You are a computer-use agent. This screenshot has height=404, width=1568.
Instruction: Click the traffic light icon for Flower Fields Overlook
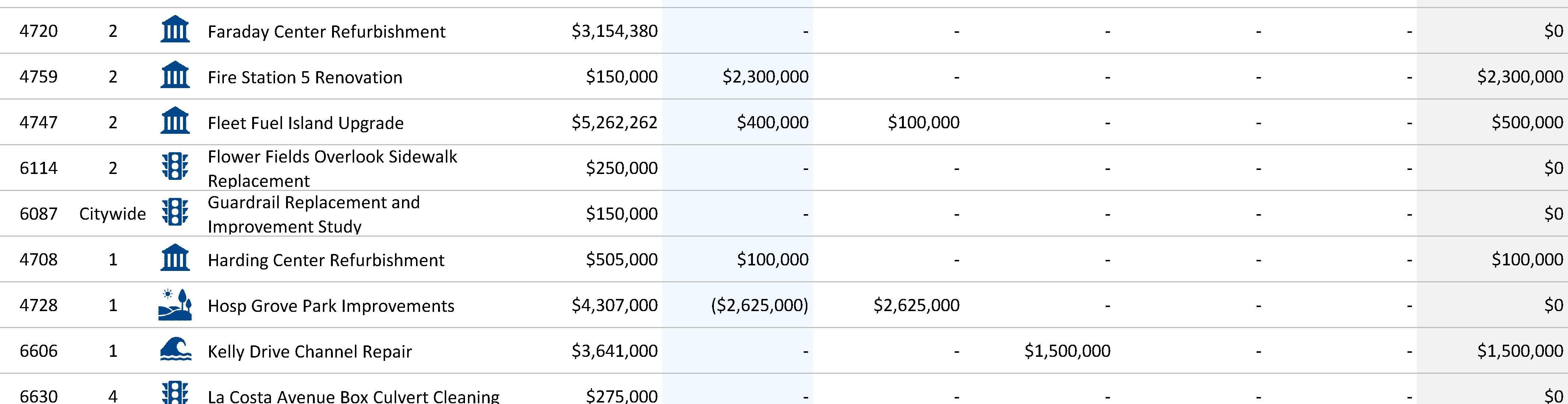pyautogui.click(x=175, y=166)
